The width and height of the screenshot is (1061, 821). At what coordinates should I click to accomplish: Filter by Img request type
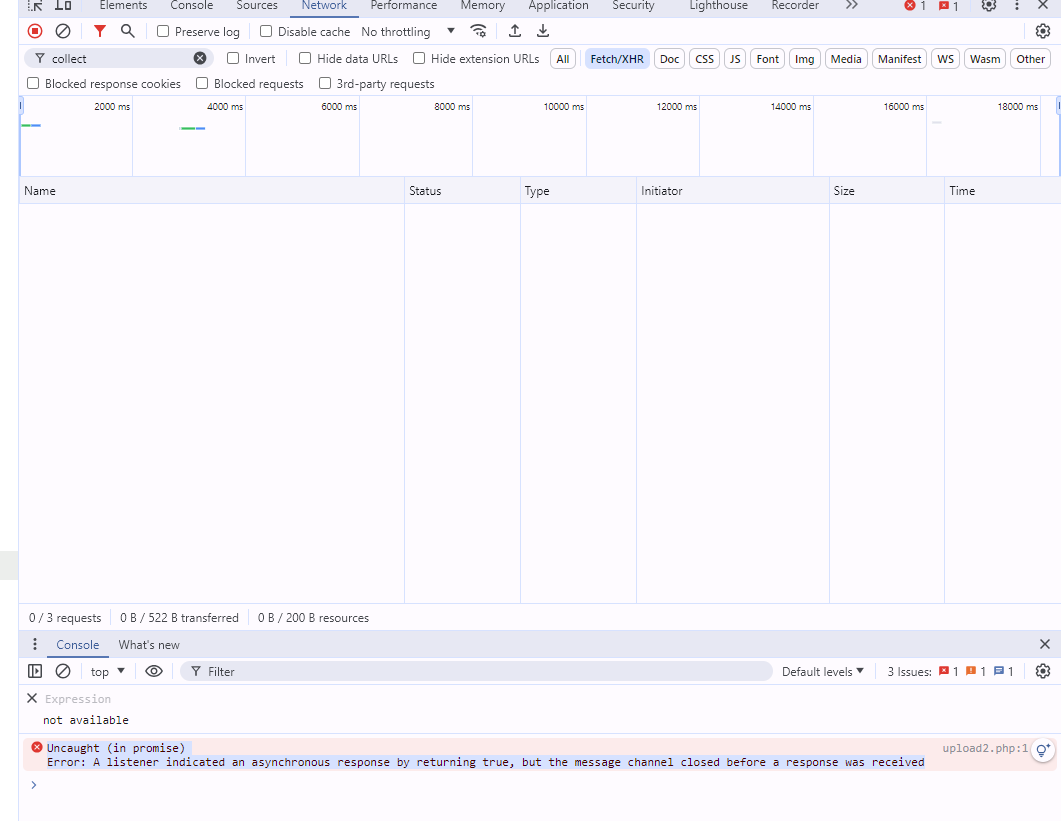click(805, 59)
